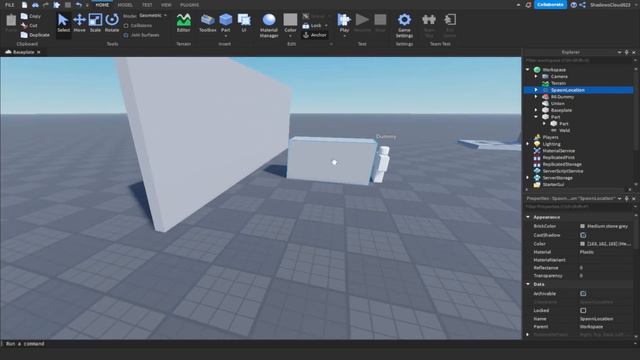Click the Duplicate icon
Viewport: 640px width, 360px height.
pos(24,35)
